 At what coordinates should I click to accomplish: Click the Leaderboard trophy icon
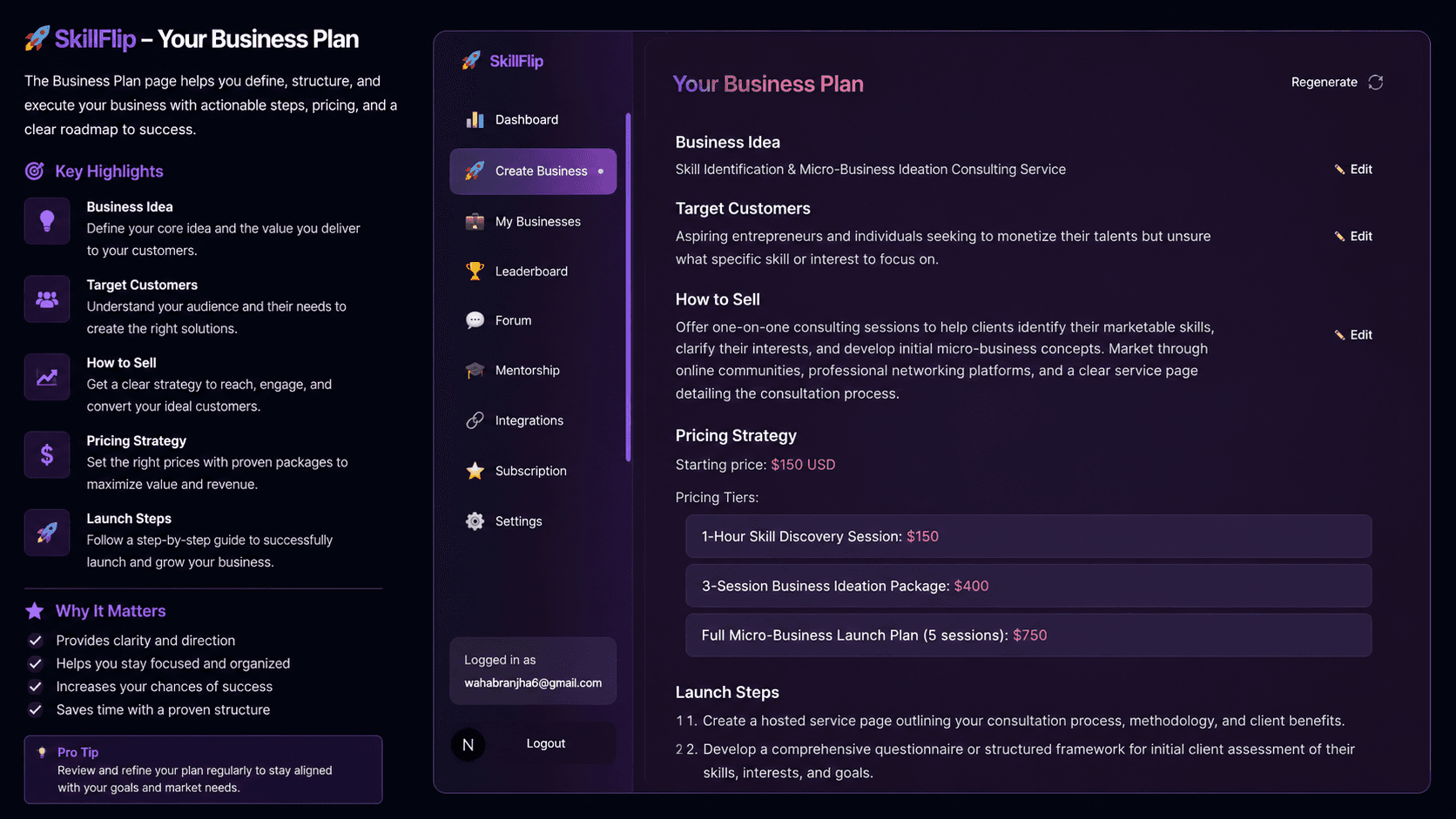(x=475, y=271)
